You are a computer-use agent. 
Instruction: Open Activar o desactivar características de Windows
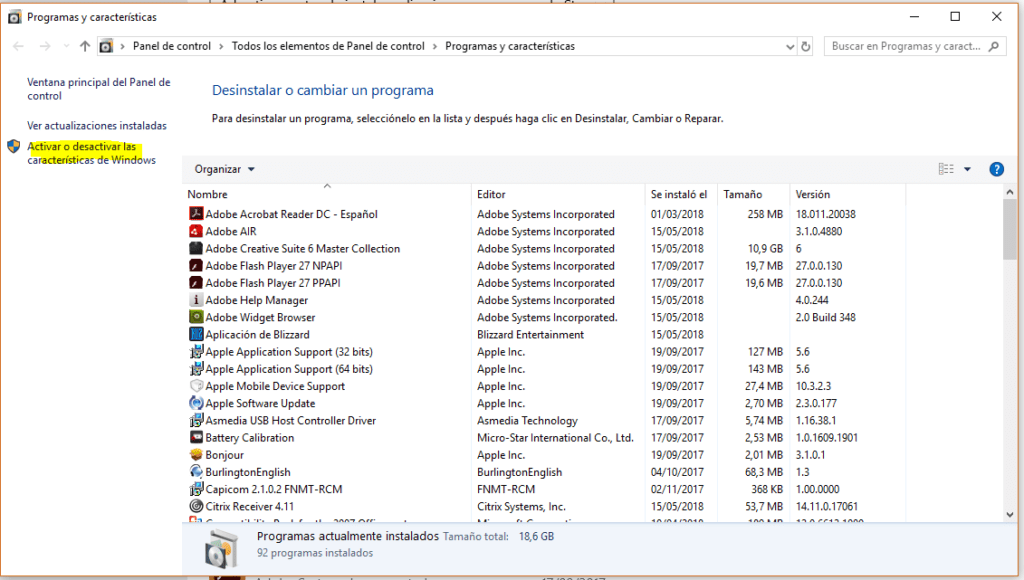click(x=91, y=153)
